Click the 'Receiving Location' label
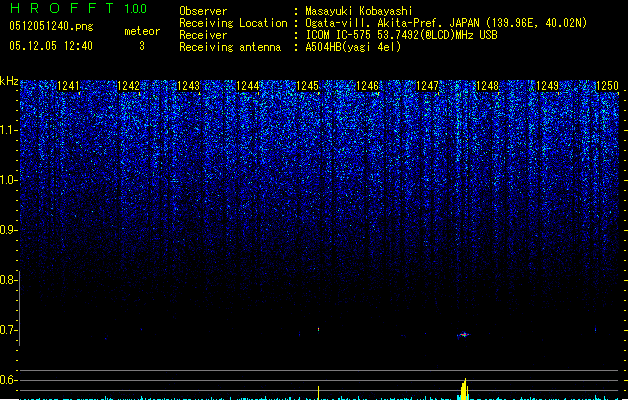The width and height of the screenshot is (629, 400). click(x=233, y=23)
